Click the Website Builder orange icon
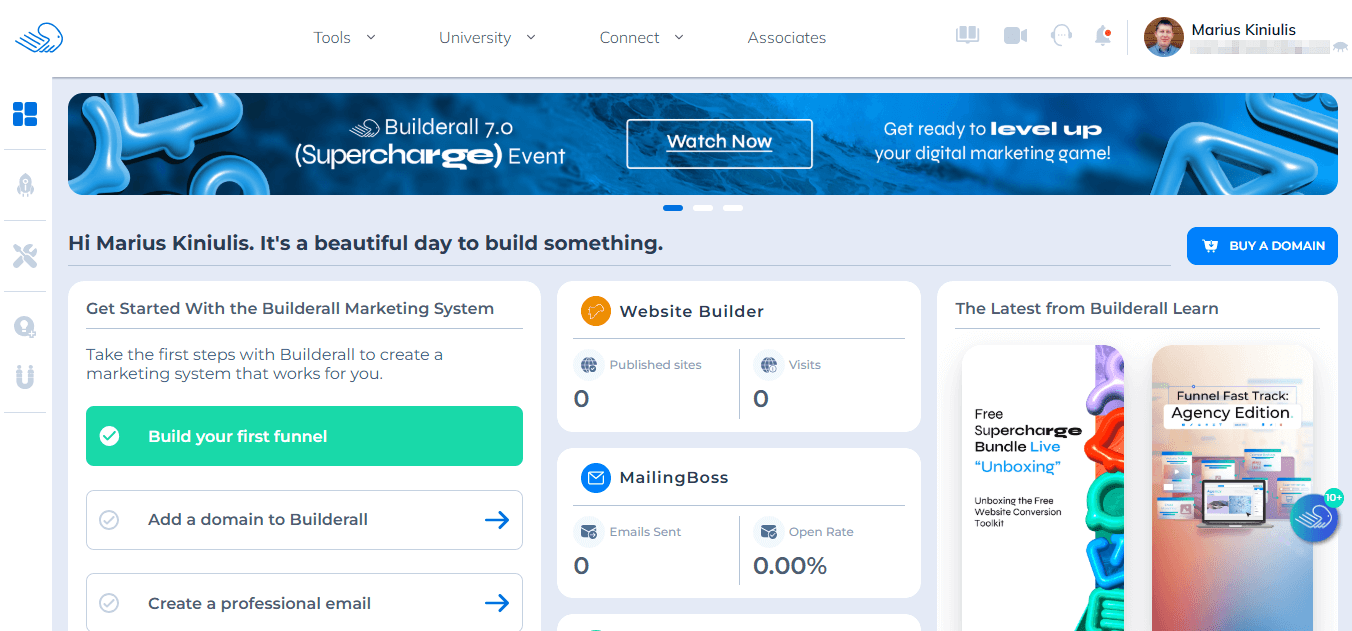1352x631 pixels. click(x=596, y=311)
